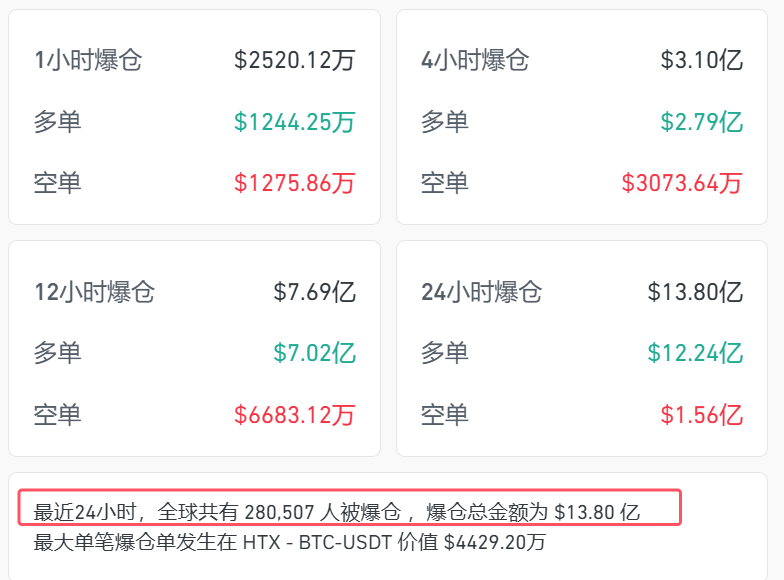Image resolution: width=784 pixels, height=580 pixels.
Task: Select the green $12.24亿 long value
Action: 695,353
